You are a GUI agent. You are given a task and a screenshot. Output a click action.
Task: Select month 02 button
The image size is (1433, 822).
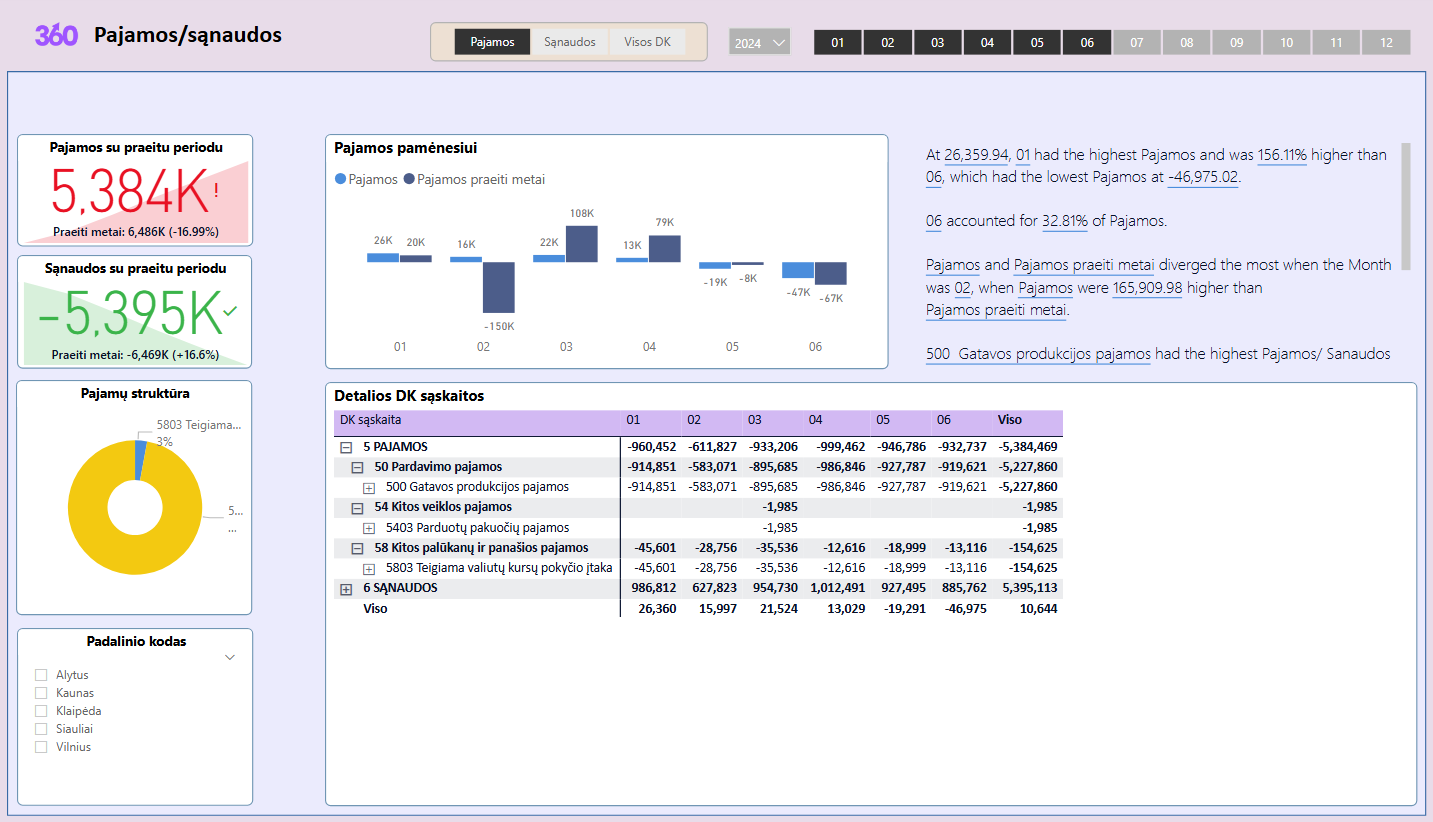point(888,42)
